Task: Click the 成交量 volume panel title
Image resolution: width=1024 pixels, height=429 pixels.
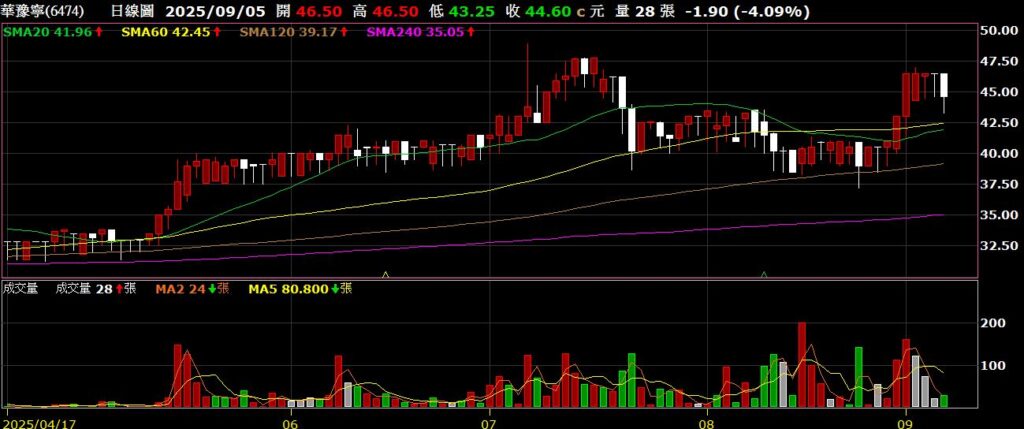Action: point(21,289)
